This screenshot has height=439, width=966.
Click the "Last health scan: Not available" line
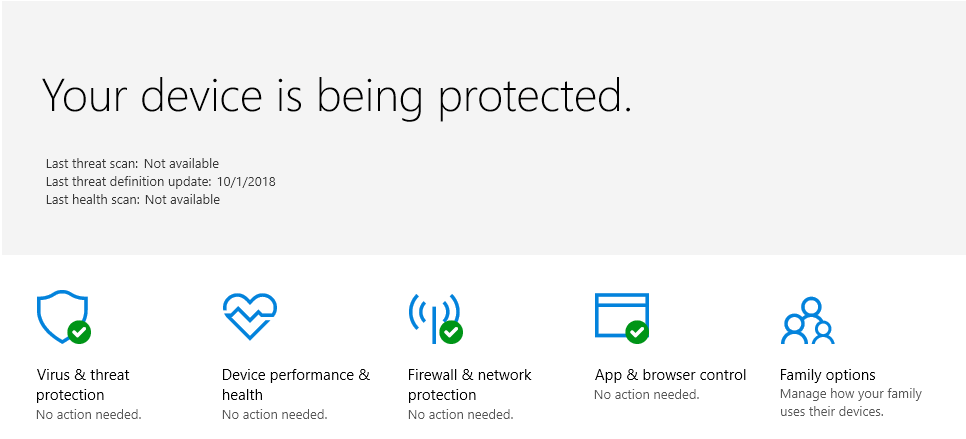(x=132, y=200)
